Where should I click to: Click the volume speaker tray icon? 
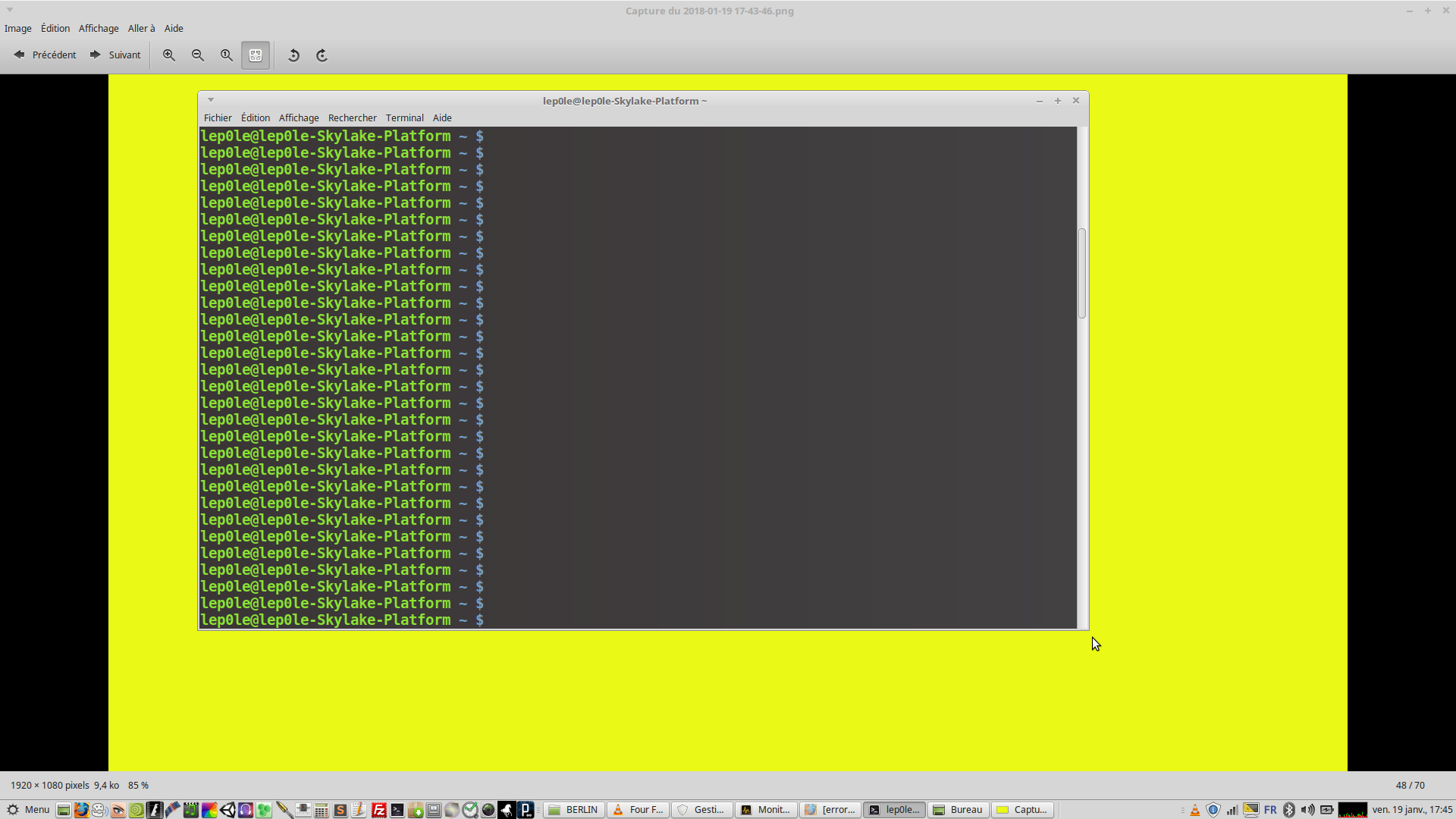tap(1307, 810)
